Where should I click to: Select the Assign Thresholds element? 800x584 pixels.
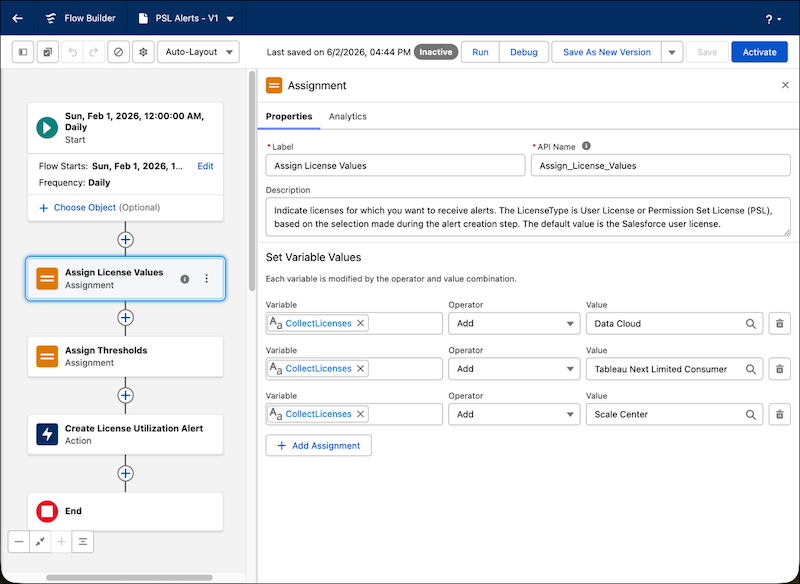[x=125, y=357]
